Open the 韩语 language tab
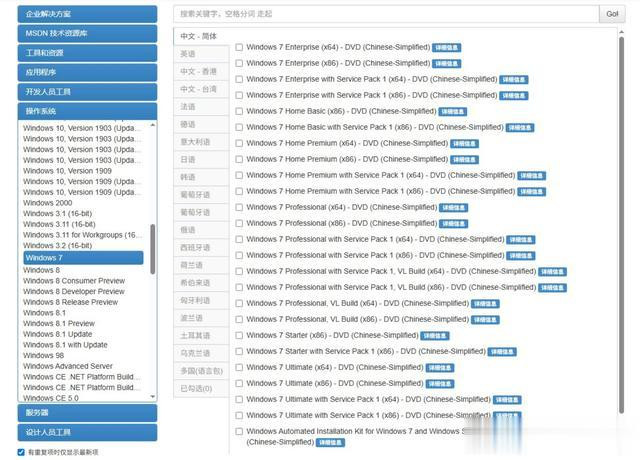 (x=201, y=177)
